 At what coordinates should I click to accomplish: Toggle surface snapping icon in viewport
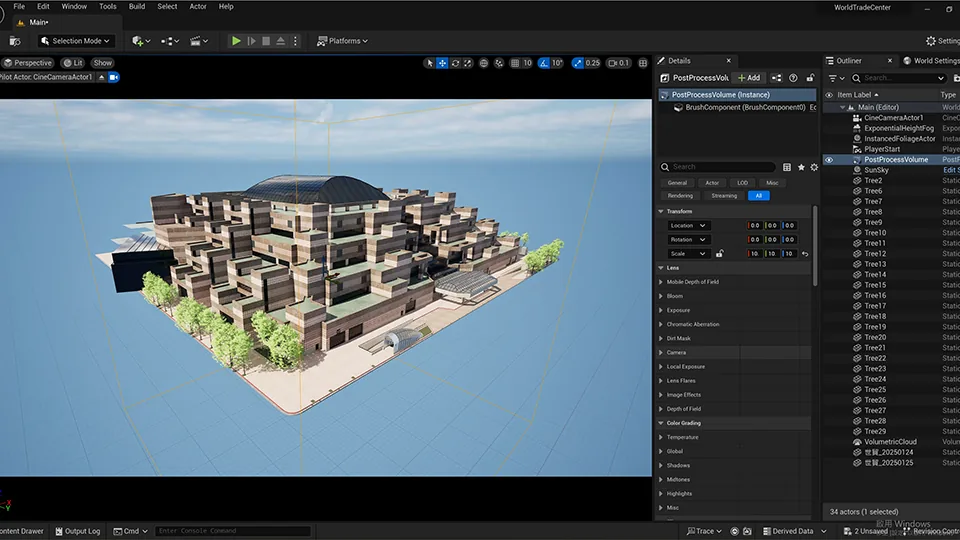[x=499, y=63]
